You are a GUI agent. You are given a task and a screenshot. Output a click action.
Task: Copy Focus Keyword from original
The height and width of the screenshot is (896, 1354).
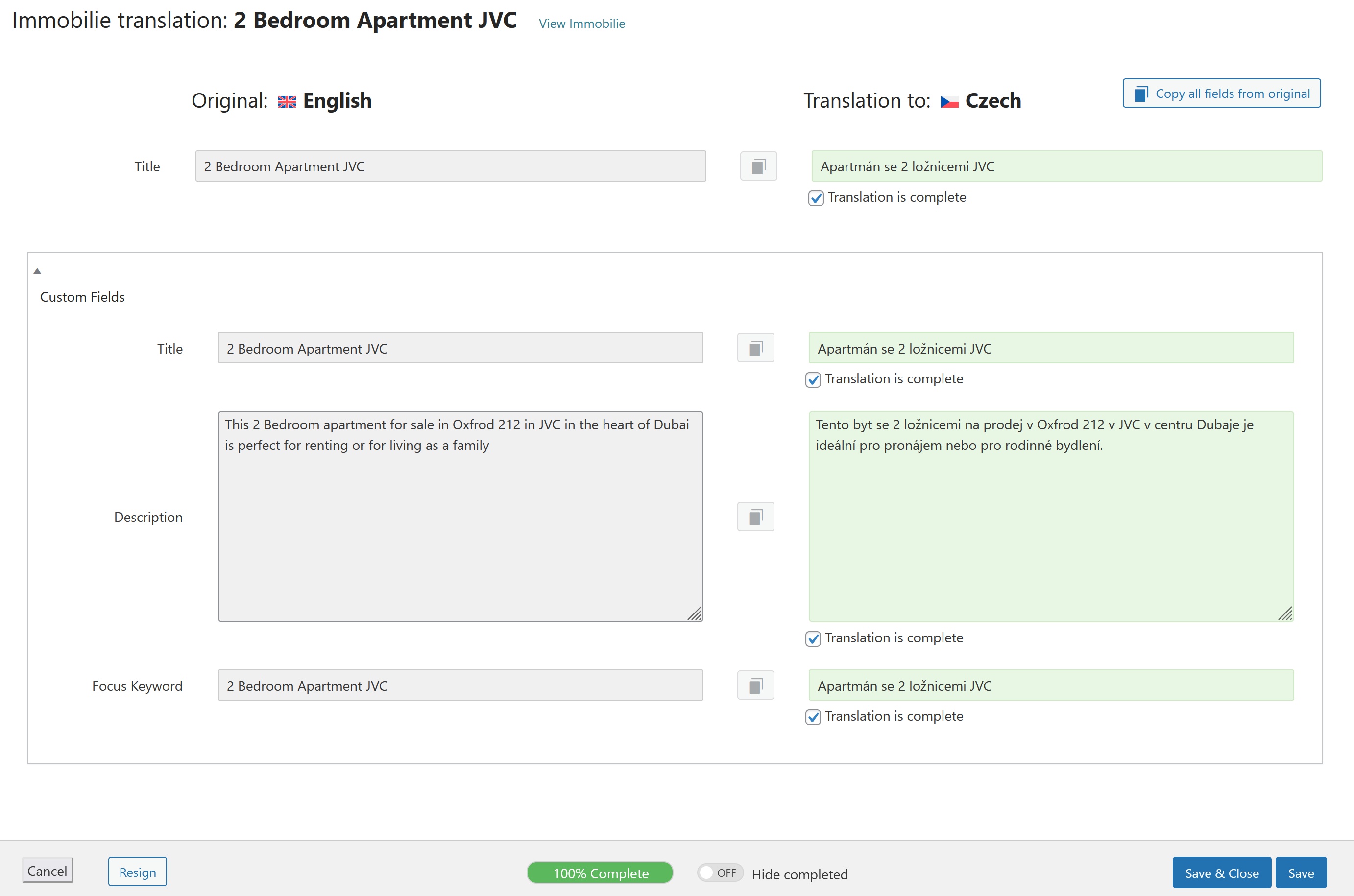click(755, 685)
